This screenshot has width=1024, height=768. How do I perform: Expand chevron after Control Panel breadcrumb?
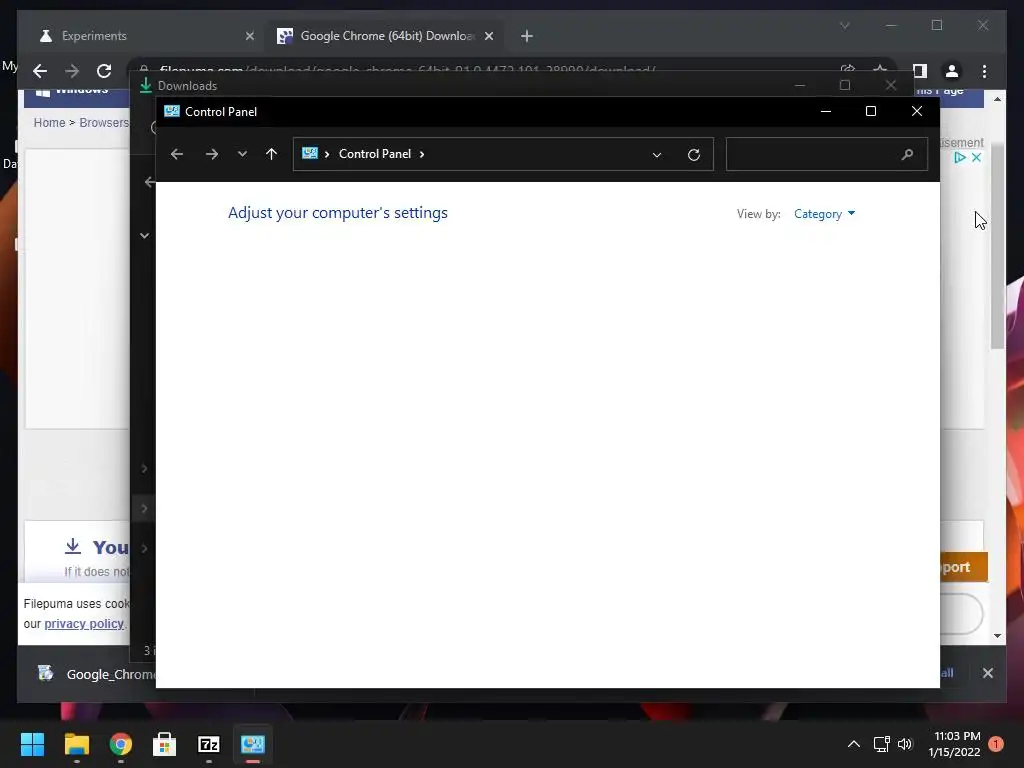[x=422, y=154]
